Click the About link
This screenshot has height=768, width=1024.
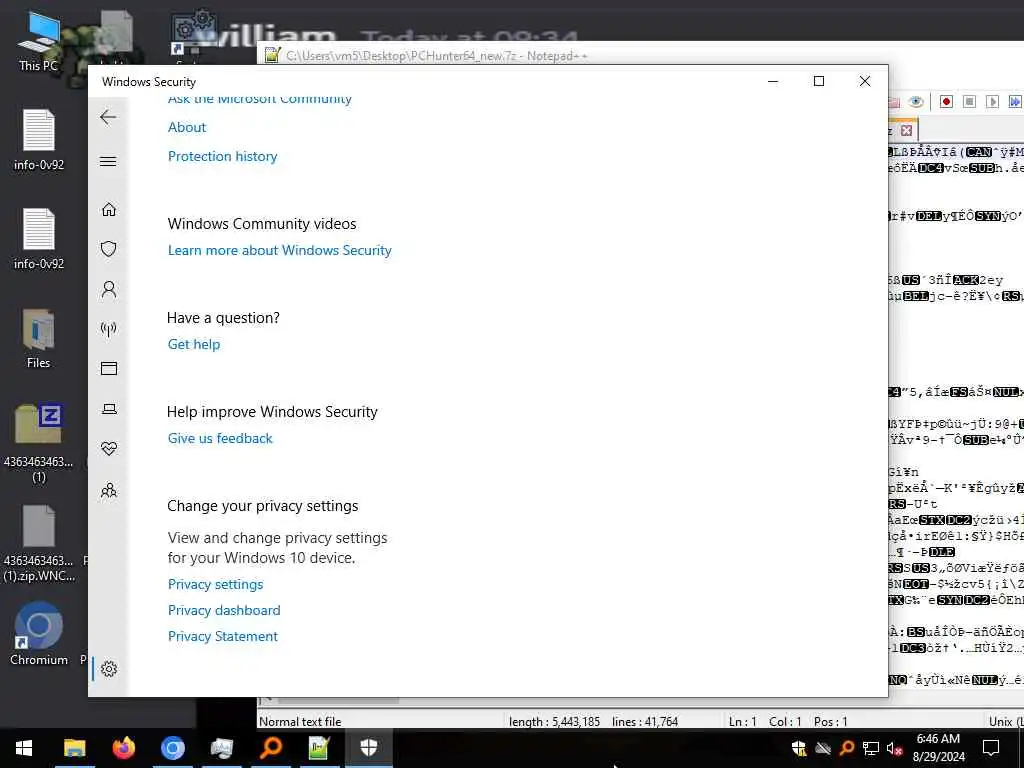(187, 127)
